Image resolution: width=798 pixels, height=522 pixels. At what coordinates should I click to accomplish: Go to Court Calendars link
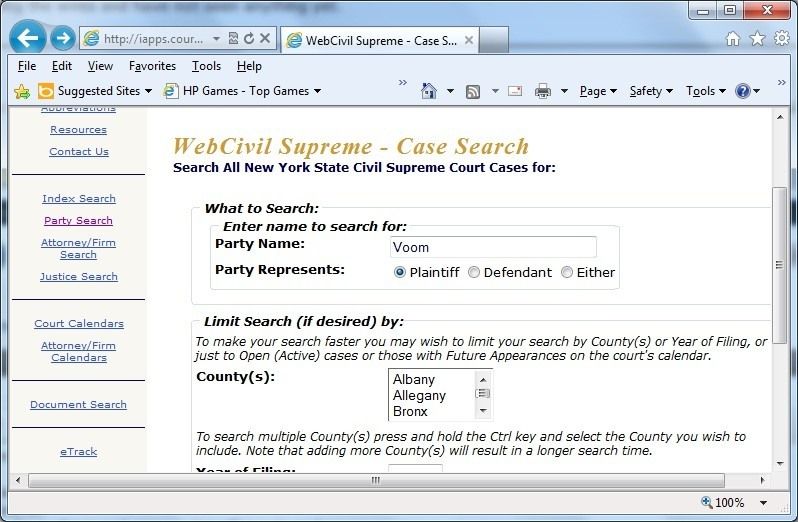click(79, 323)
